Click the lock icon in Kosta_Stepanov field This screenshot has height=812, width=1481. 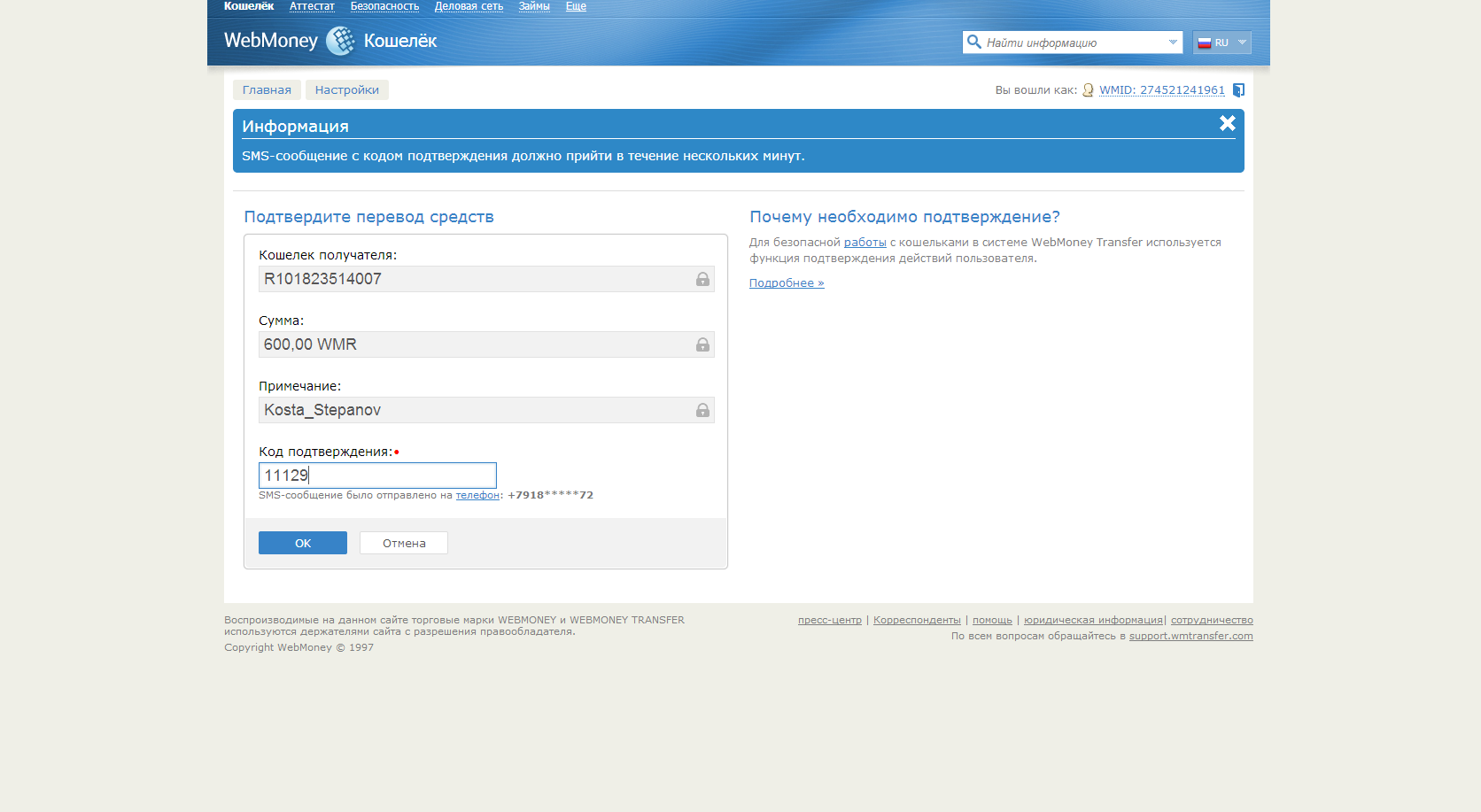point(702,410)
